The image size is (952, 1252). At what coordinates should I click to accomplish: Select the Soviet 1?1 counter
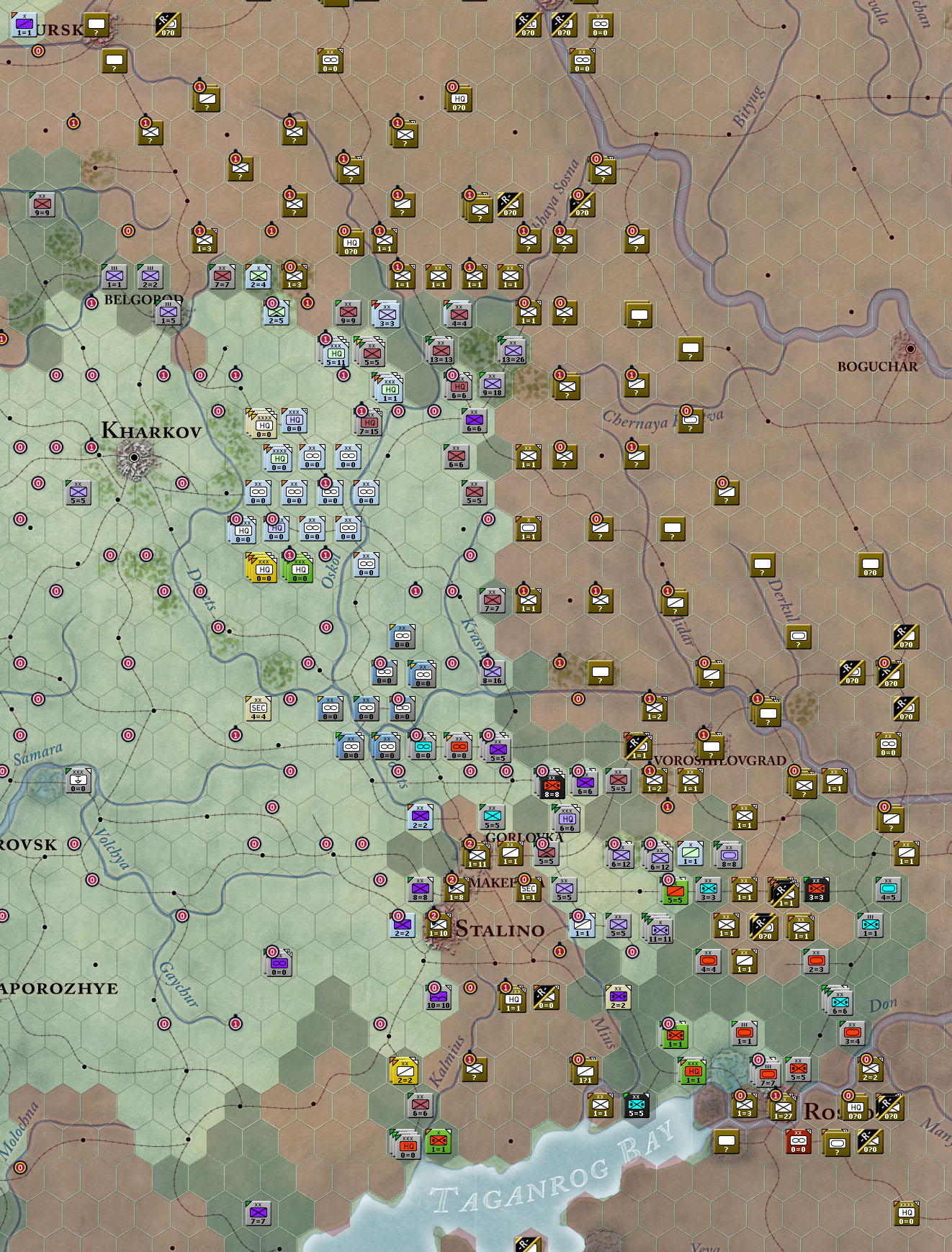[585, 1071]
